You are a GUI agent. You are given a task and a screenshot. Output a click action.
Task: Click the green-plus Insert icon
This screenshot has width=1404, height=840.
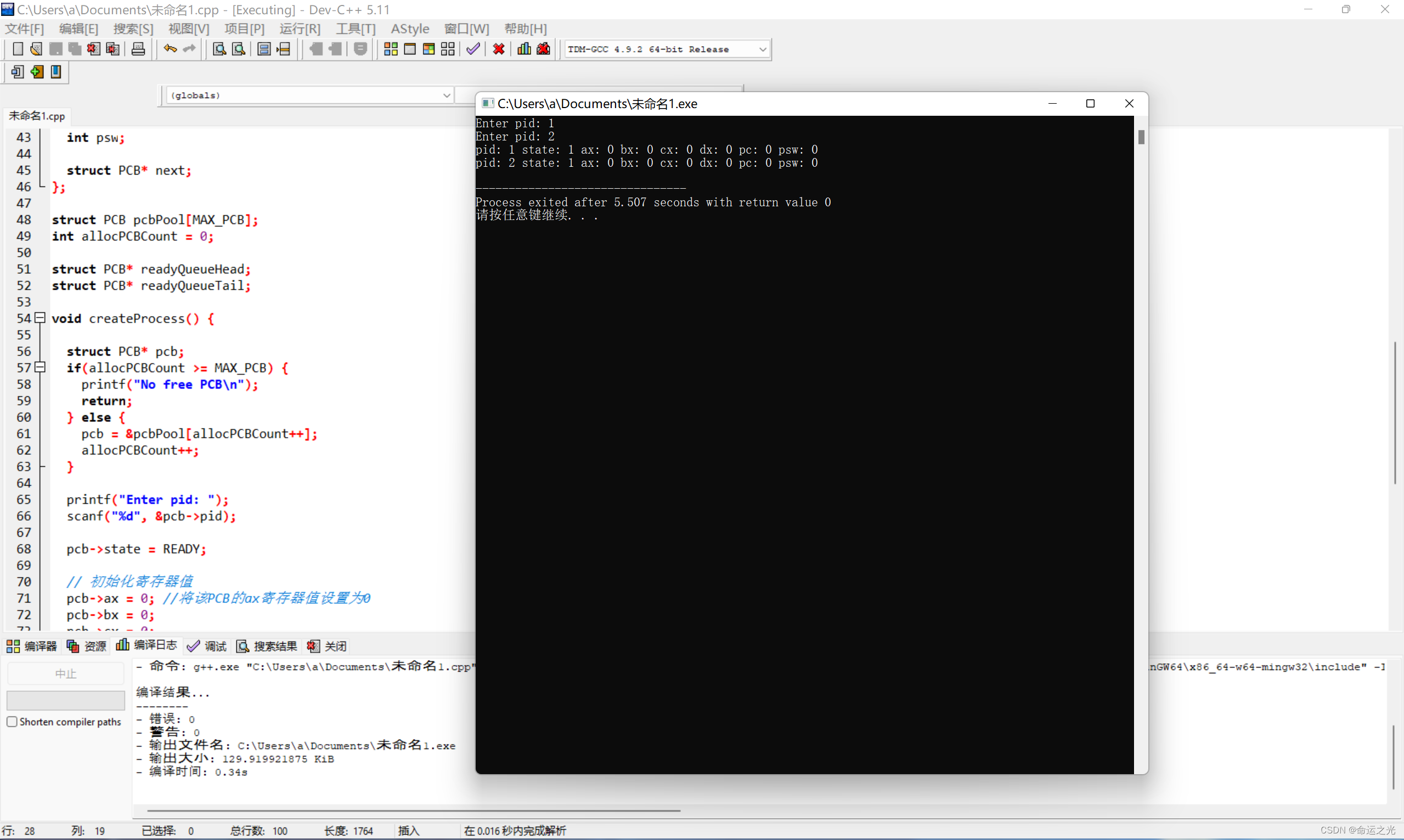(37, 72)
